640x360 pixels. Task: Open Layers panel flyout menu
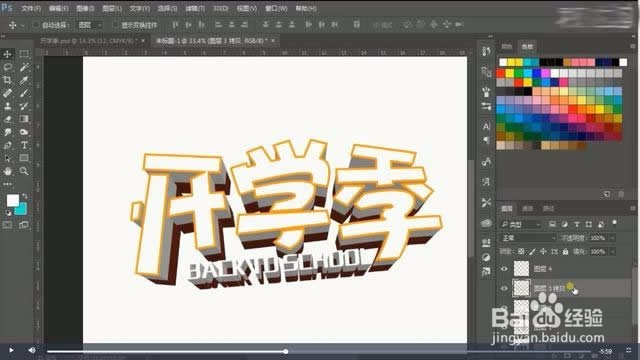(x=633, y=209)
